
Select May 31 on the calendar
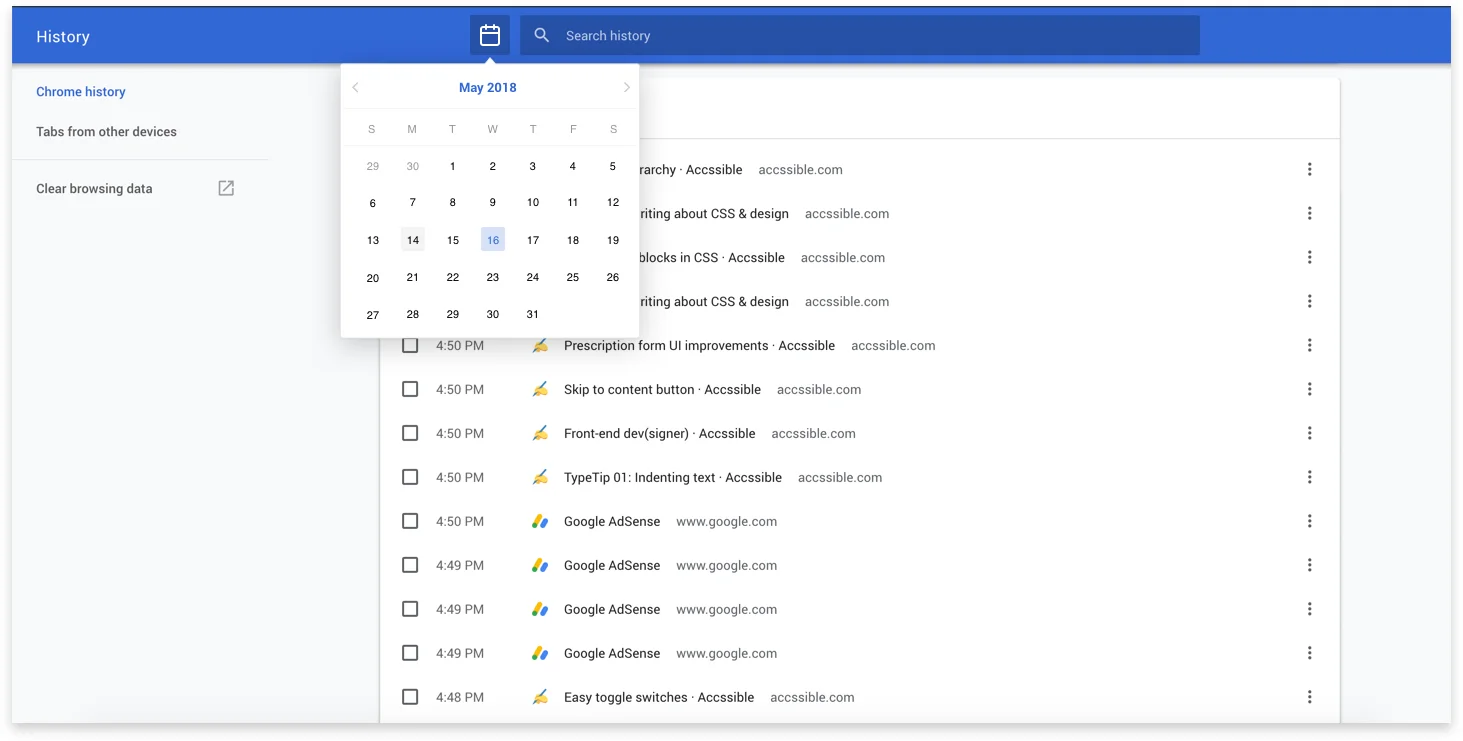click(x=532, y=314)
